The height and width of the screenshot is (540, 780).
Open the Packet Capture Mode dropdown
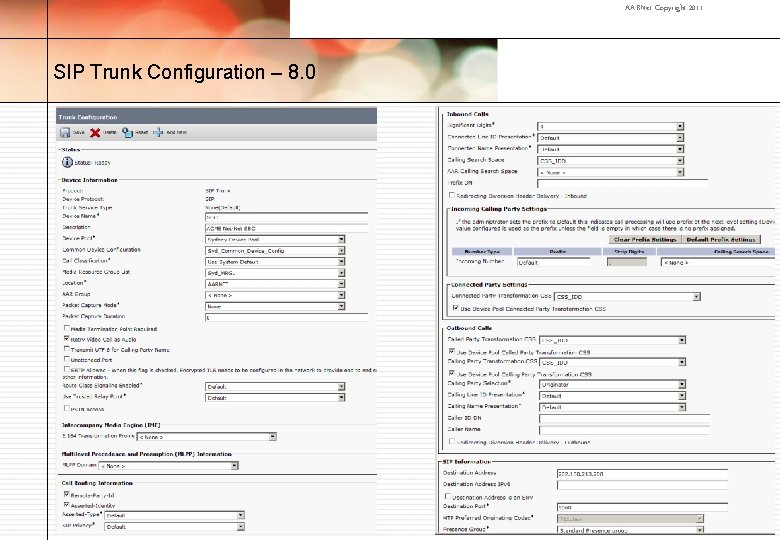coord(275,306)
